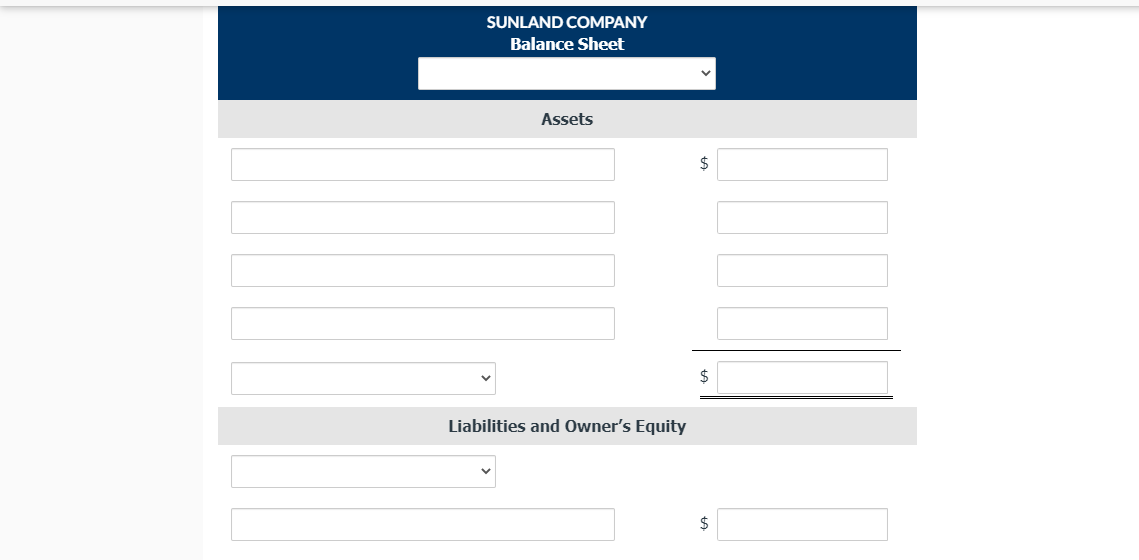Focus the fourth asset name field
This screenshot has height=560, width=1139.
423,323
